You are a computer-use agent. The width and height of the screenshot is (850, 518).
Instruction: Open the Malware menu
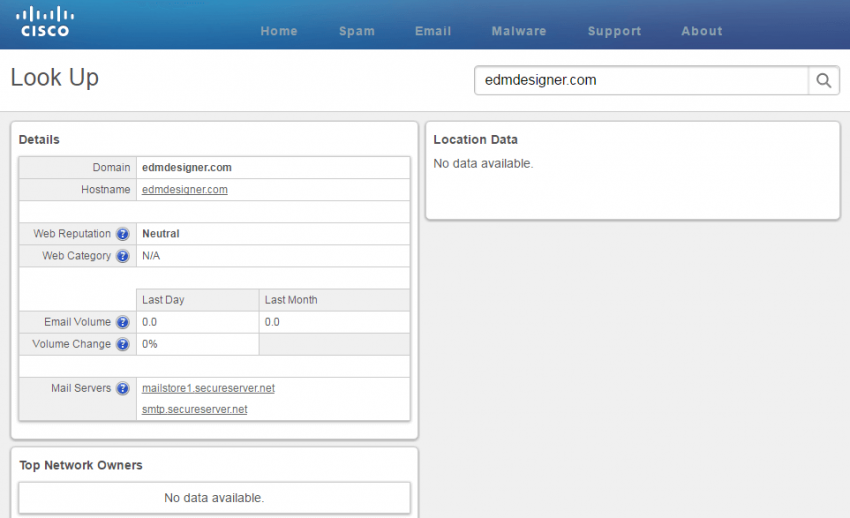tap(519, 31)
